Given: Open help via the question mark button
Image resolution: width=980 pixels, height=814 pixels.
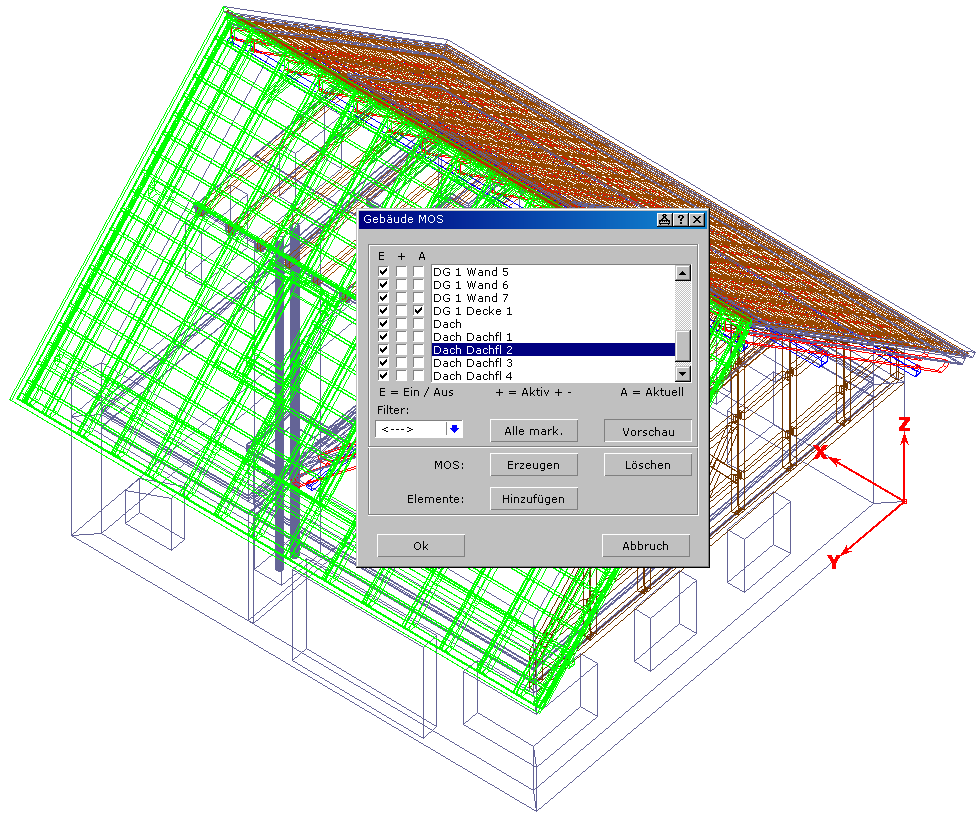Looking at the screenshot, I should pyautogui.click(x=680, y=220).
